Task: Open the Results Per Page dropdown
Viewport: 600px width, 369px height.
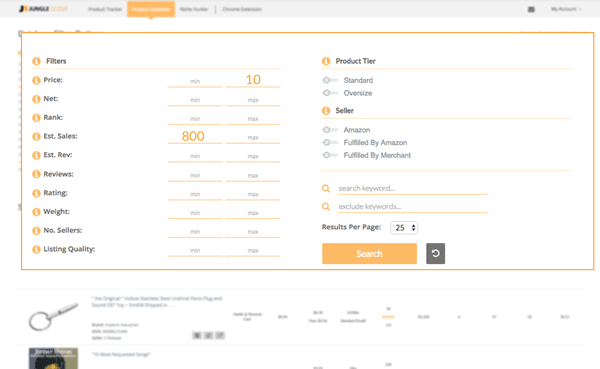Action: 404,228
